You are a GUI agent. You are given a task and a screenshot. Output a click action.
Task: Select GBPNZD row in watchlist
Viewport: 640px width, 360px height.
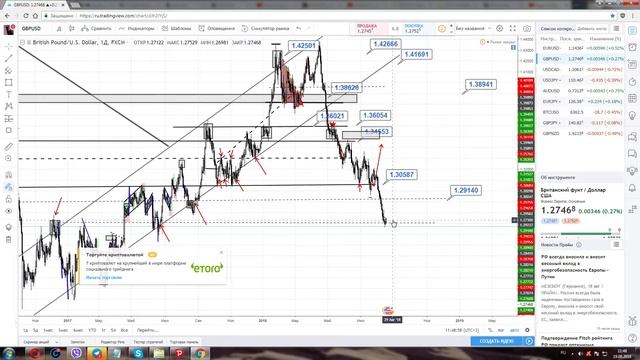pos(581,133)
